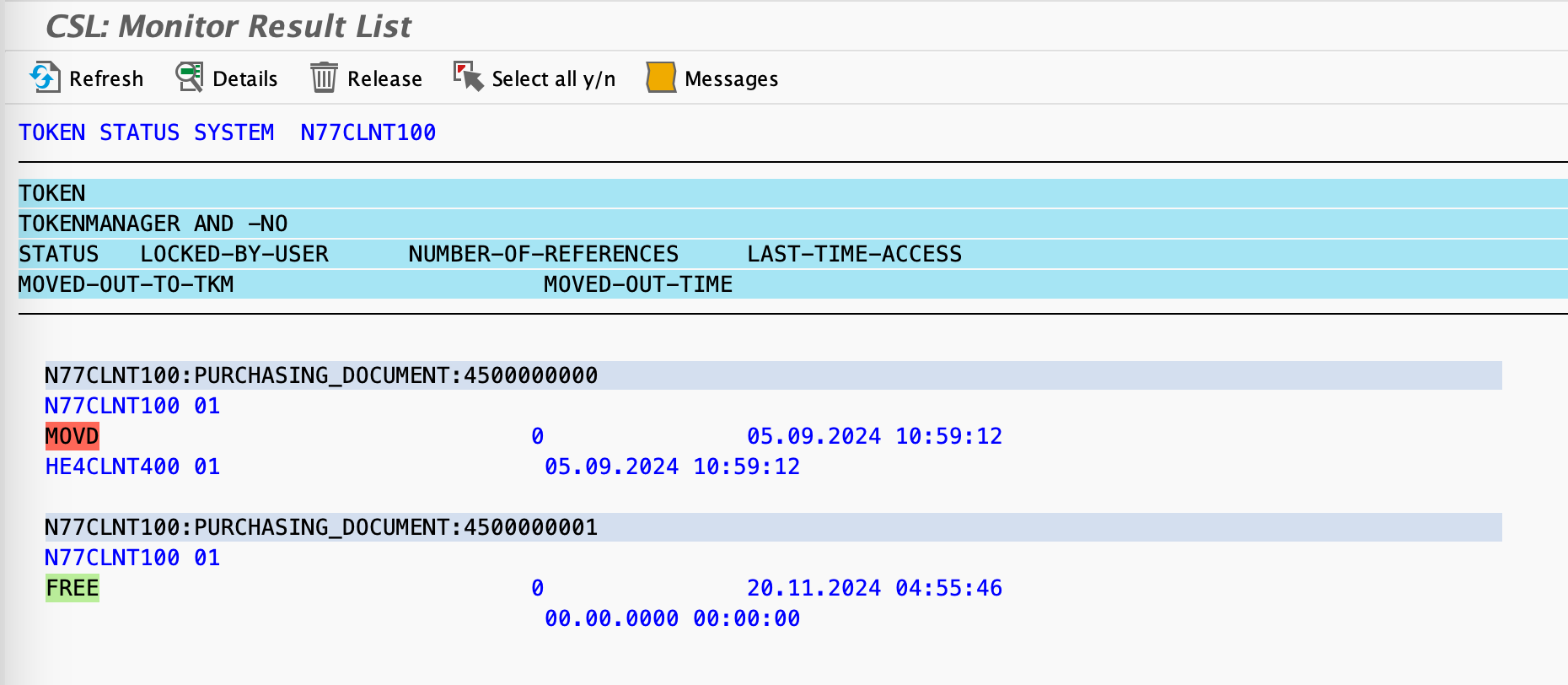The image size is (1568, 685).
Task: Select token PURCHASING_DOCUMENT:4500000000 row
Action: (321, 375)
